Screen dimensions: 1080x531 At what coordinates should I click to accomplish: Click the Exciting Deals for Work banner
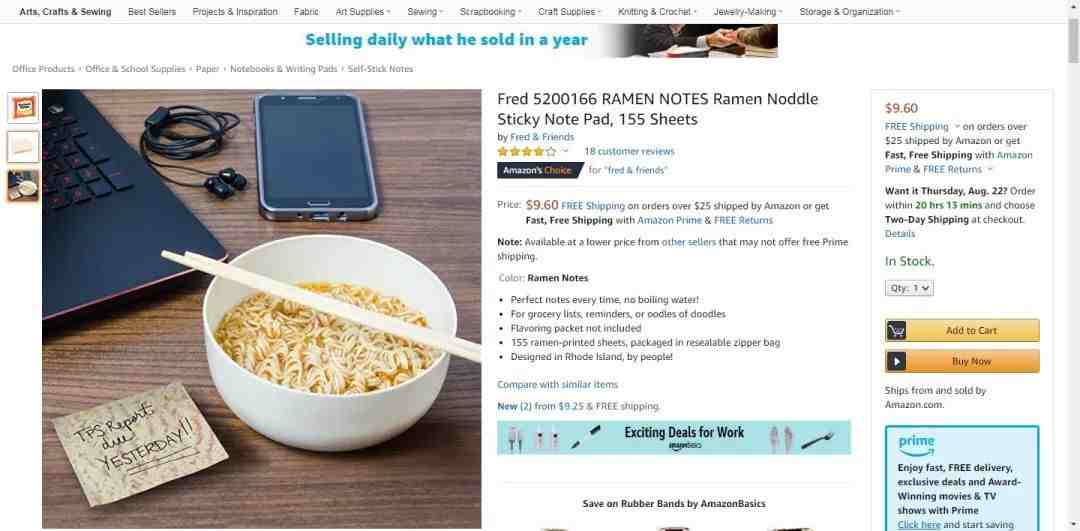point(674,438)
